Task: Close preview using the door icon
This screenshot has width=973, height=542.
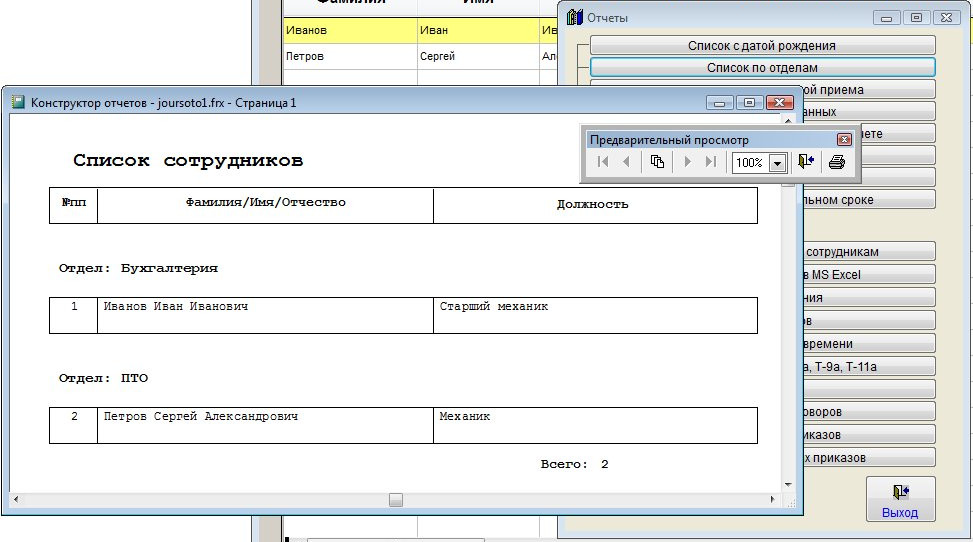Action: click(x=806, y=162)
